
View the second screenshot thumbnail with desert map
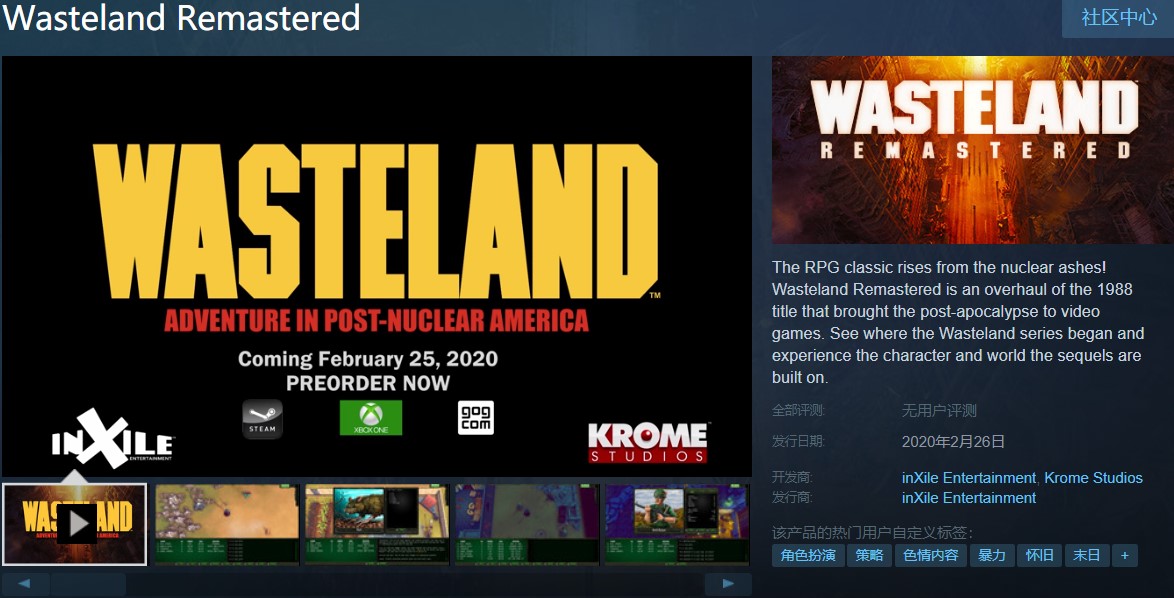226,524
